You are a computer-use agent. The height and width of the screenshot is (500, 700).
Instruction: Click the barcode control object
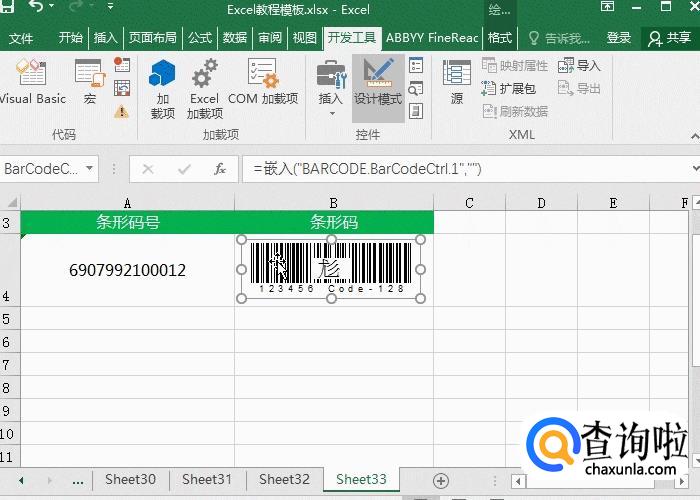click(331, 269)
